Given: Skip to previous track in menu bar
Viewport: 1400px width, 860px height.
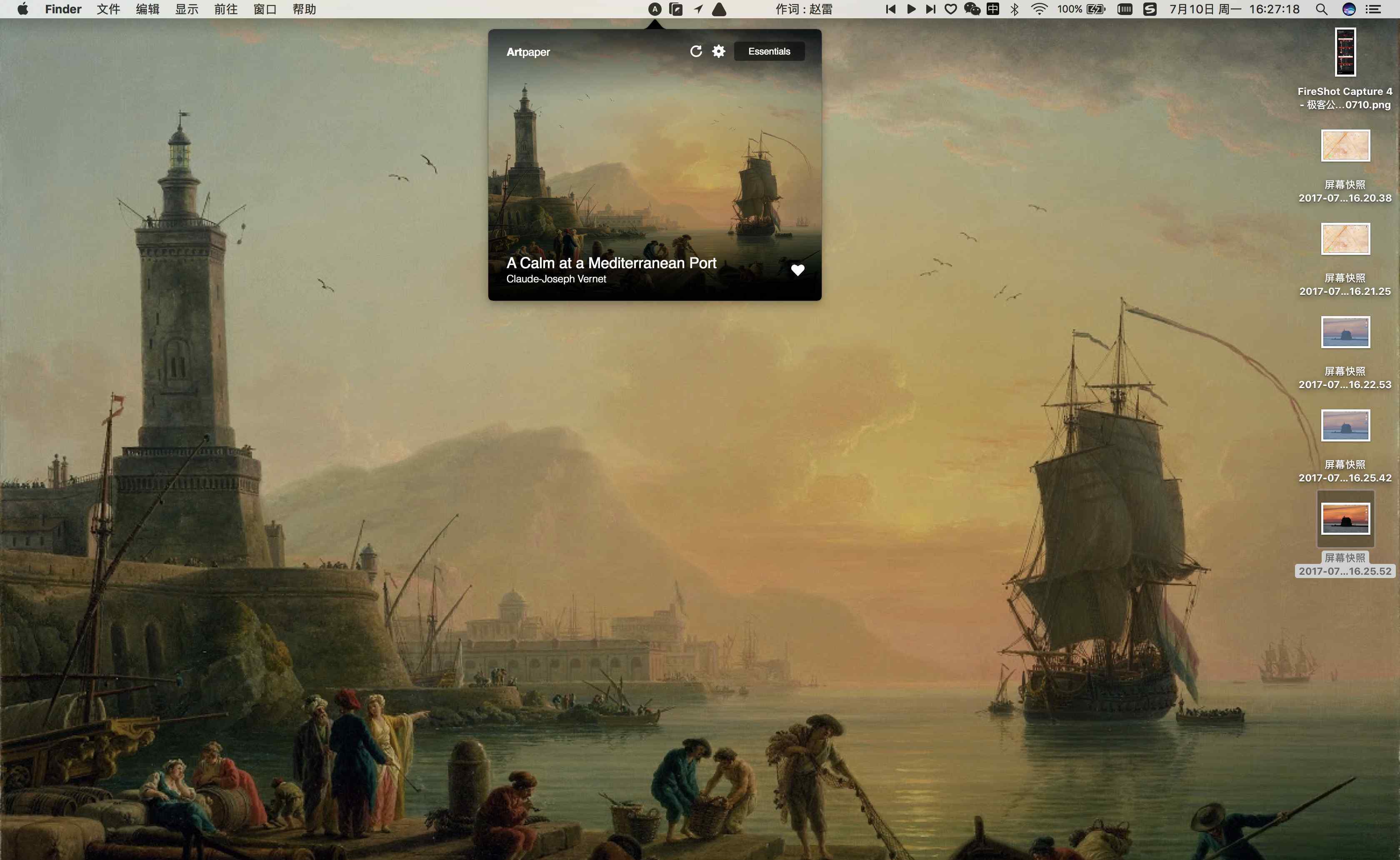Looking at the screenshot, I should pyautogui.click(x=891, y=9).
